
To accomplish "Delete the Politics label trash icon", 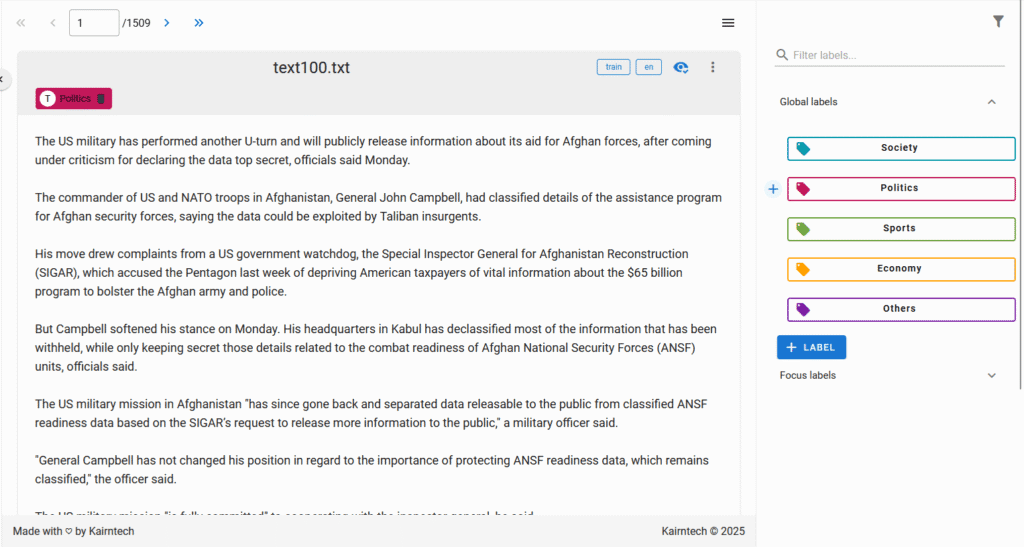I will coord(100,98).
